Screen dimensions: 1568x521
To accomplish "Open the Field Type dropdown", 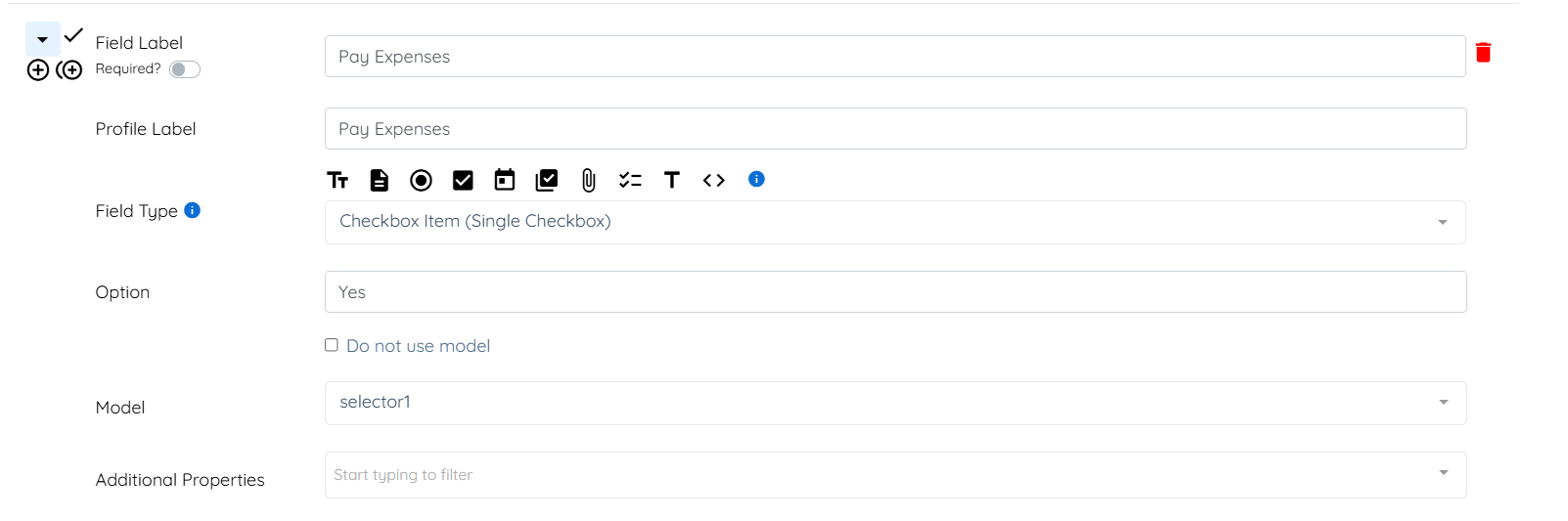I will coord(895,222).
